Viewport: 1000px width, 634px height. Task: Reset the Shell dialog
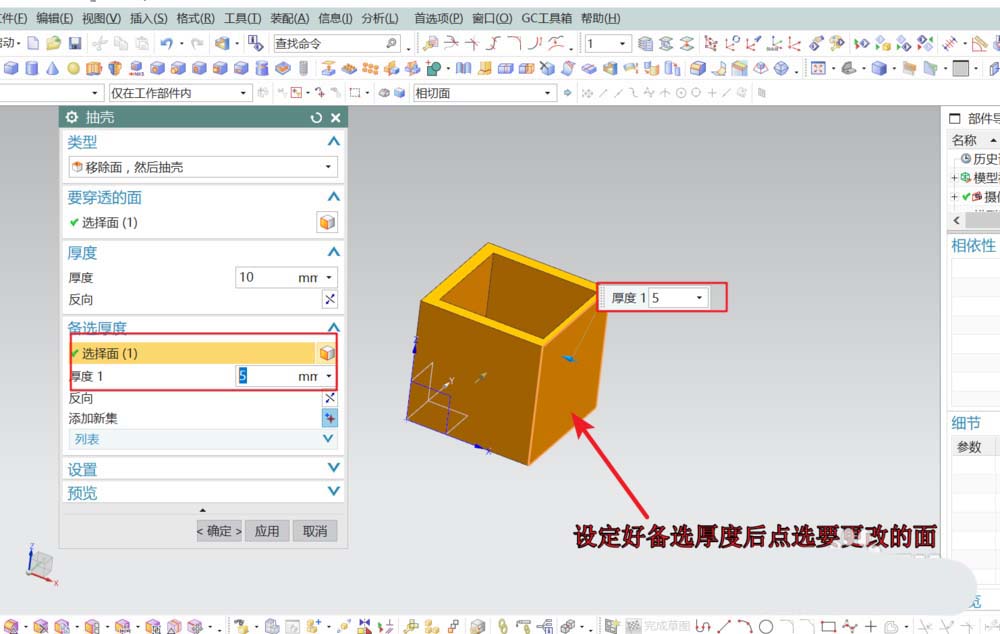pyautogui.click(x=316, y=118)
